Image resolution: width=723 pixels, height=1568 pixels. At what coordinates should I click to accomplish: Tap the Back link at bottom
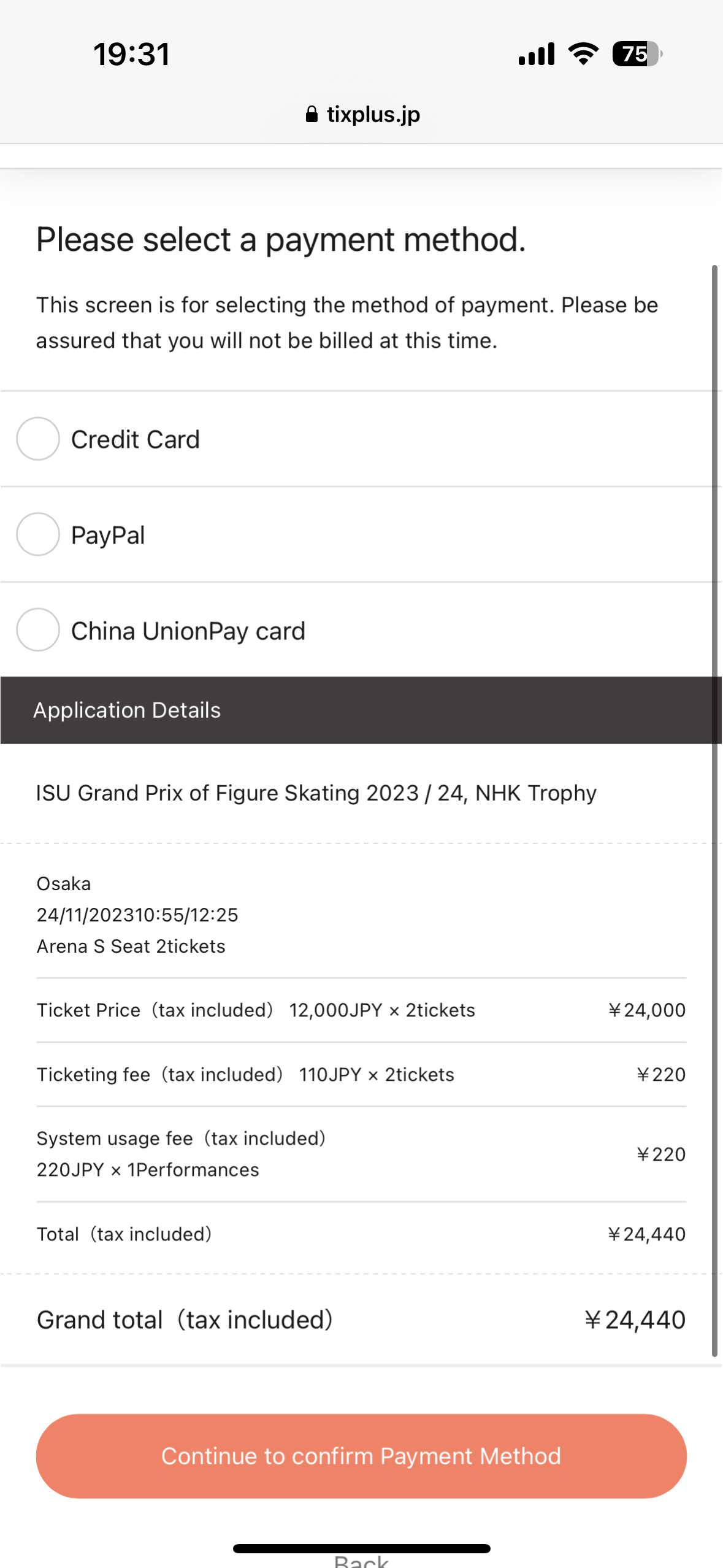click(x=361, y=1561)
